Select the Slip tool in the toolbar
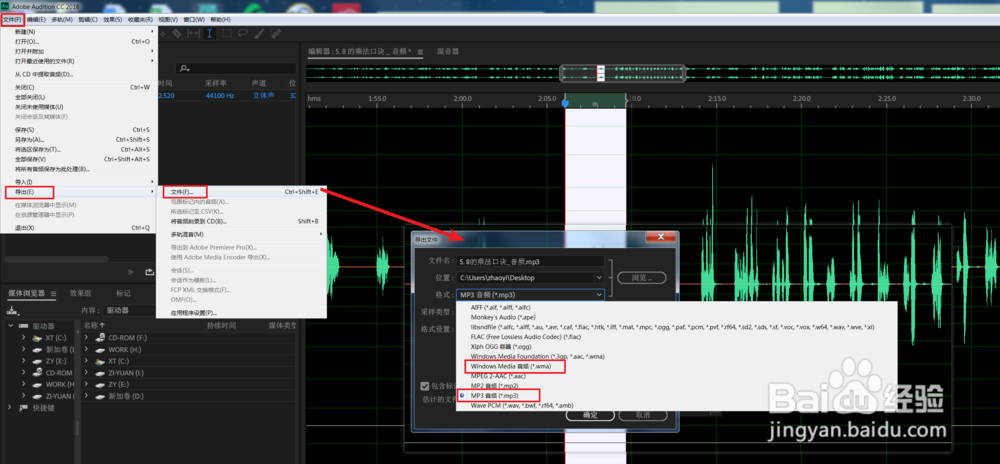This screenshot has height=464, width=1000. tap(193, 33)
